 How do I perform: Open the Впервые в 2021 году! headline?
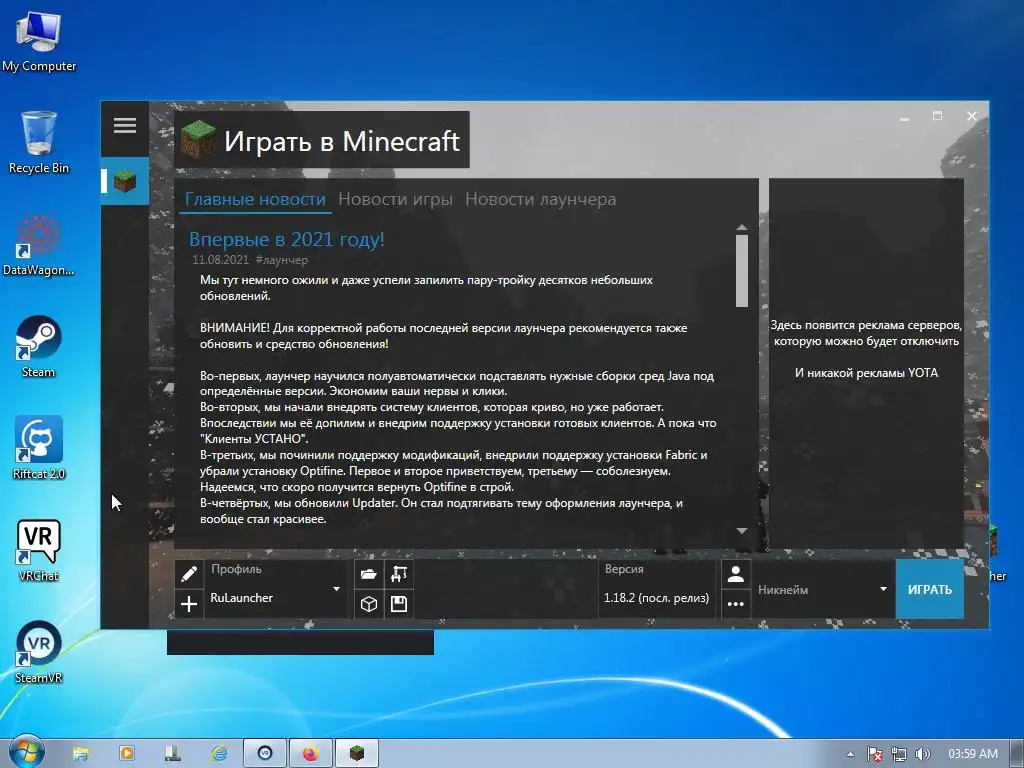[x=287, y=239]
